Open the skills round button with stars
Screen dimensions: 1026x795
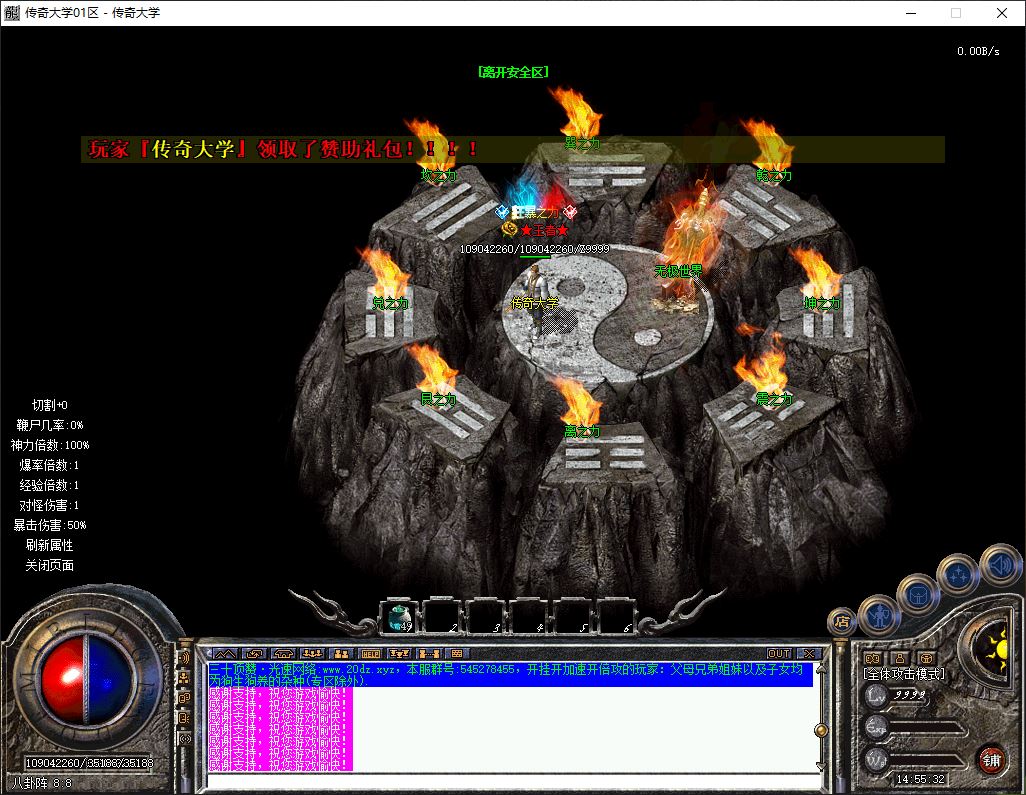coord(959,575)
